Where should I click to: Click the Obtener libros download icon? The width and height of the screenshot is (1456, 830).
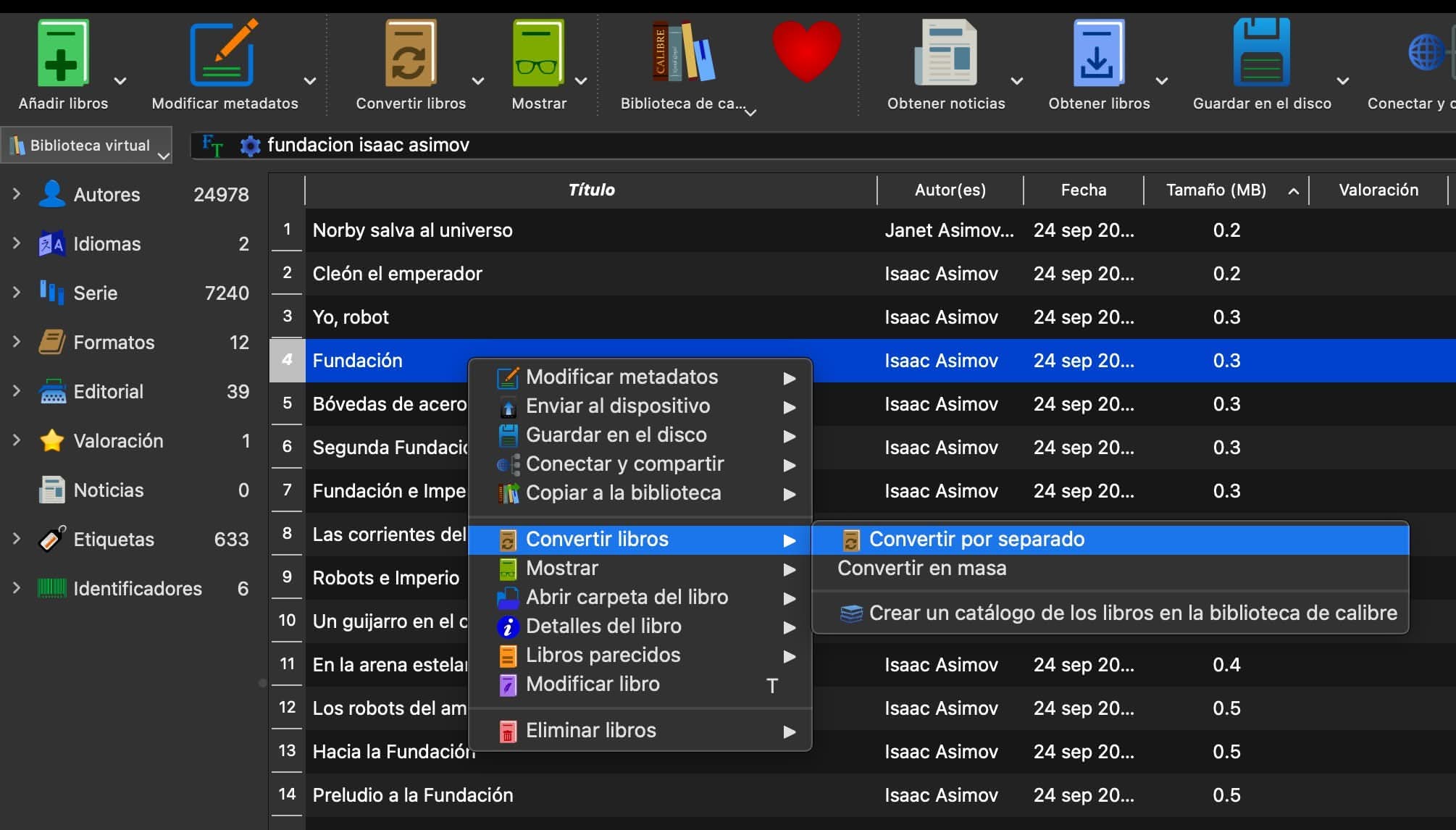pos(1098,54)
